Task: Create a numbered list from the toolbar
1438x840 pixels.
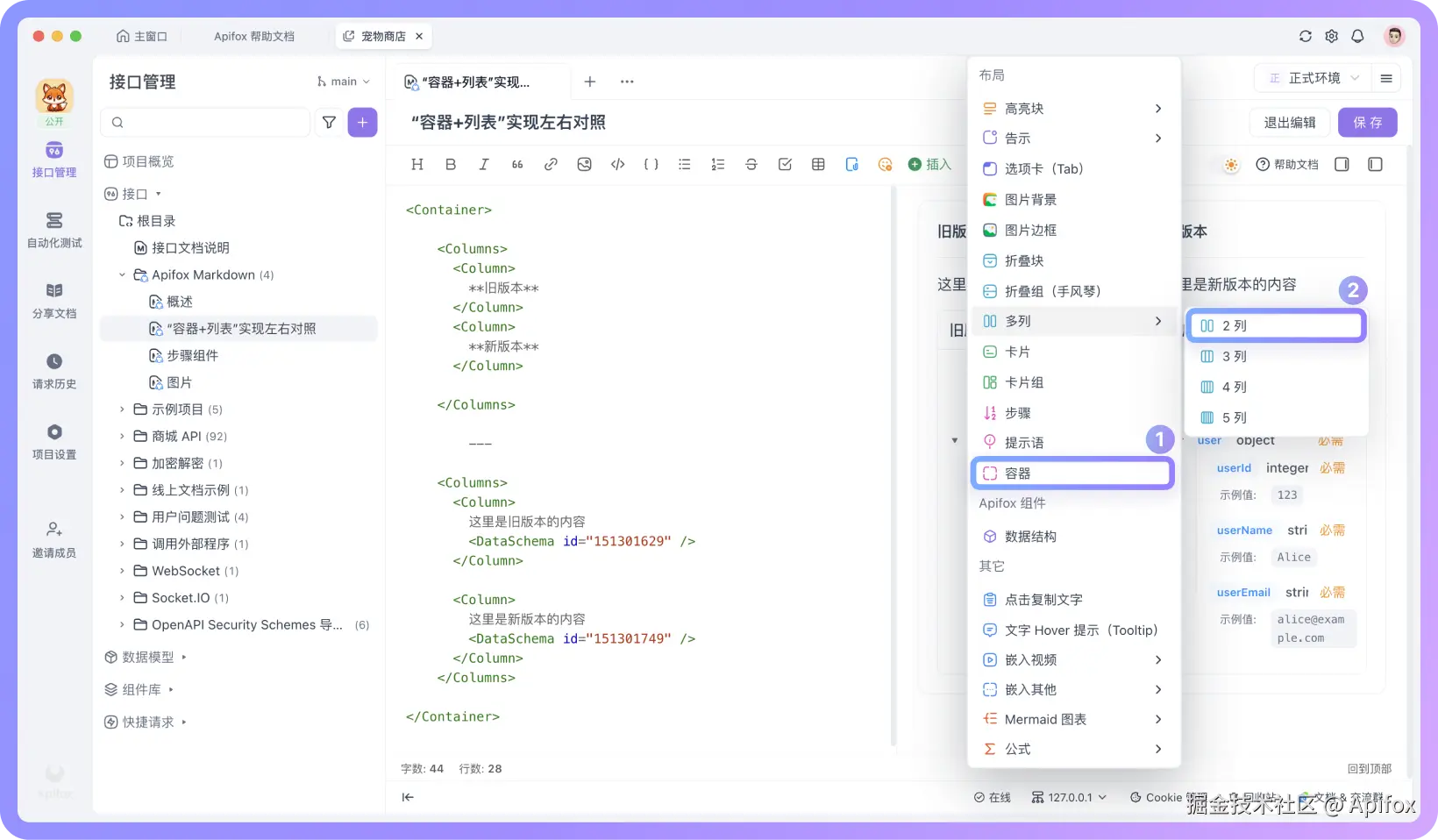Action: (718, 164)
